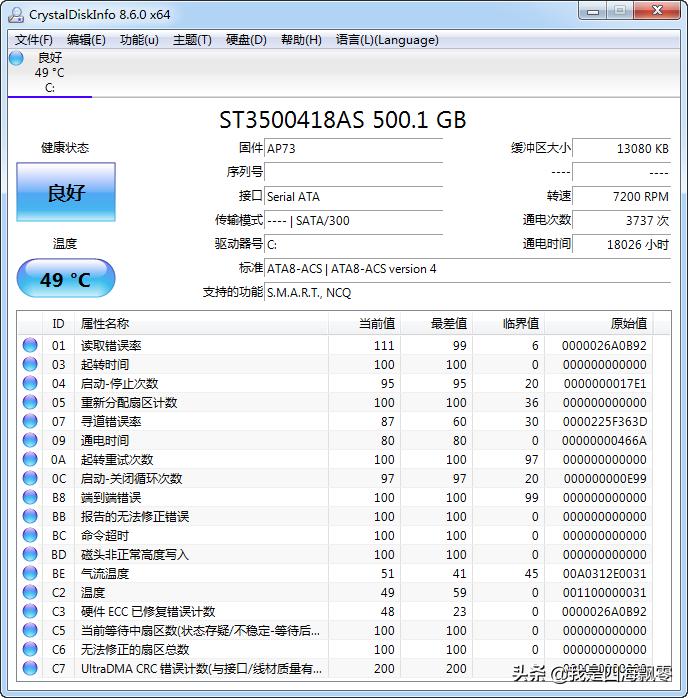Click status orb for BD 磁头非正常高度写入
Image resolution: width=688 pixels, height=698 pixels.
(30, 554)
